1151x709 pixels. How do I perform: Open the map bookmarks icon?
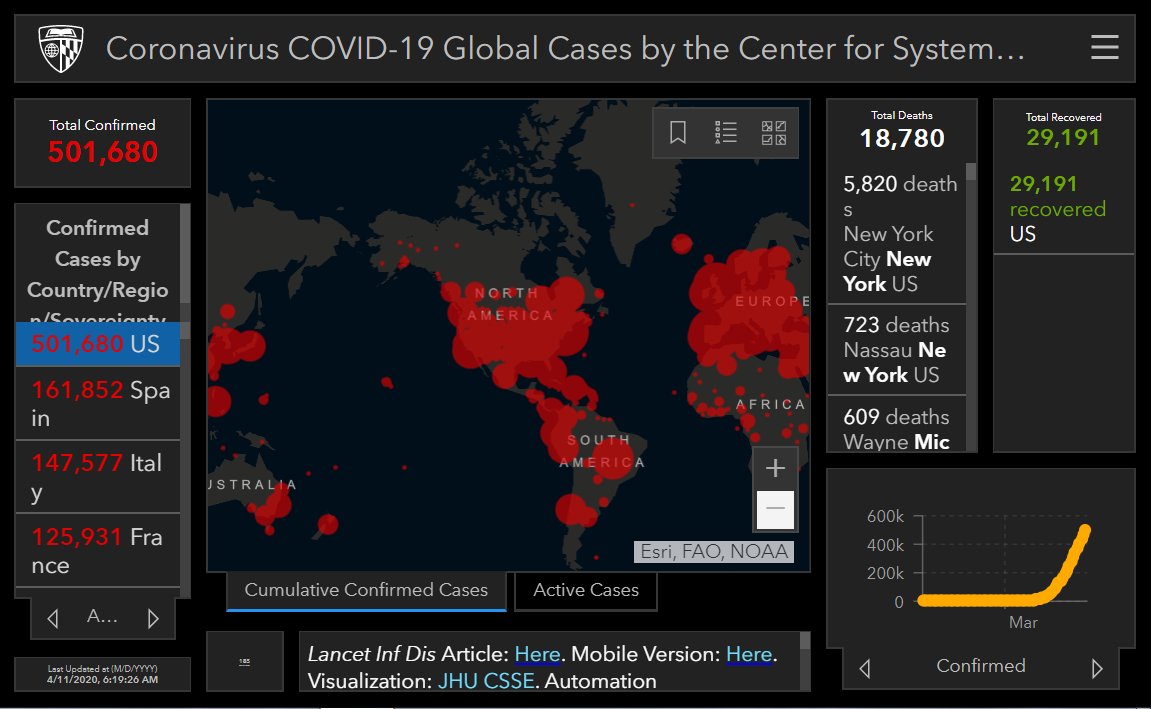[678, 133]
